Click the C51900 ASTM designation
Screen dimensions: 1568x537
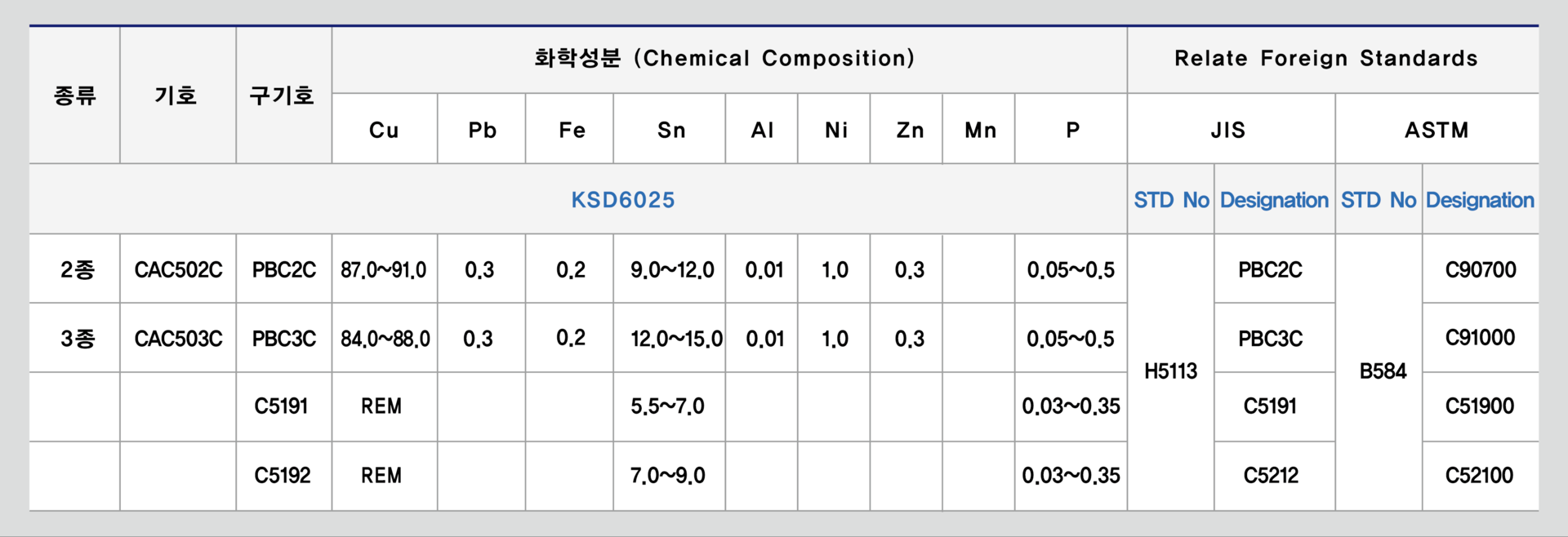(x=1479, y=406)
